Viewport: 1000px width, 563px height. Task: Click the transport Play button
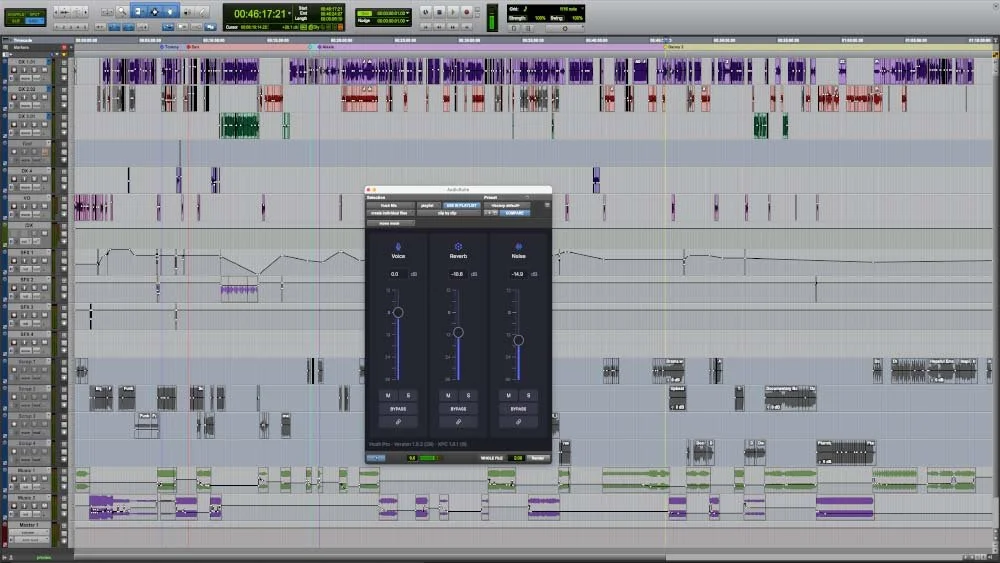[x=453, y=12]
